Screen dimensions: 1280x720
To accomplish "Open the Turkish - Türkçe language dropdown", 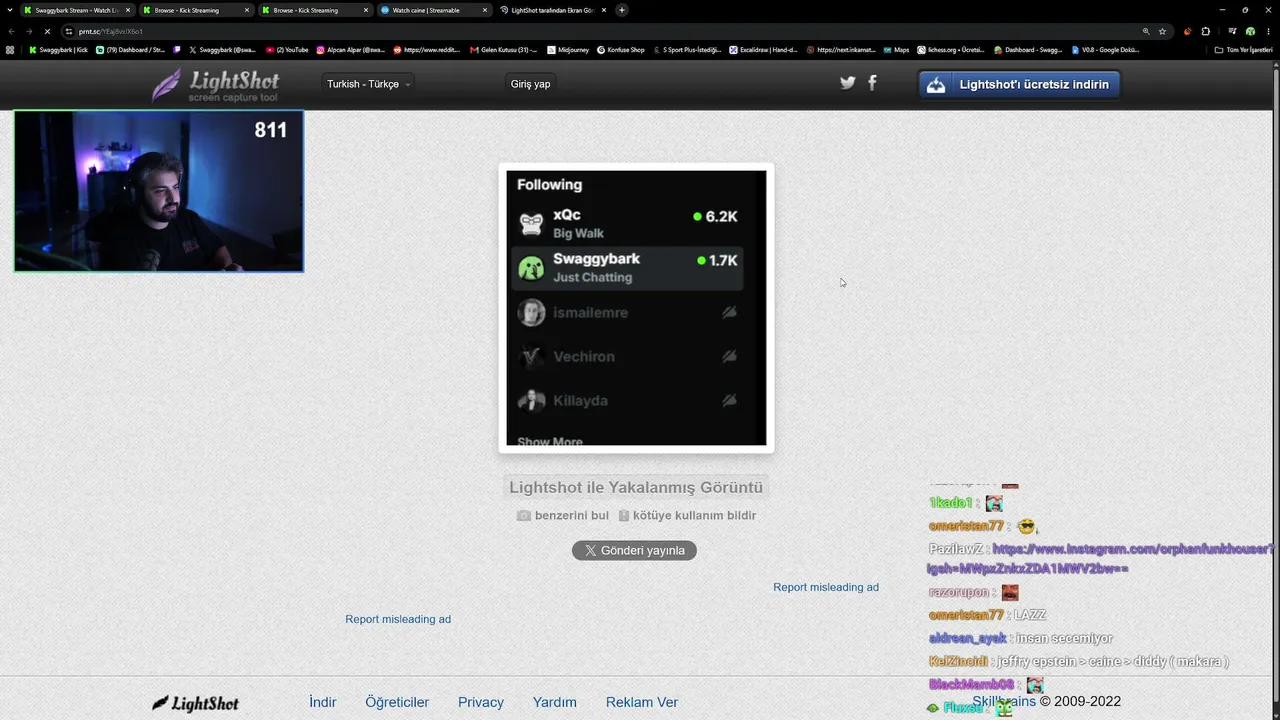I will 368,84.
